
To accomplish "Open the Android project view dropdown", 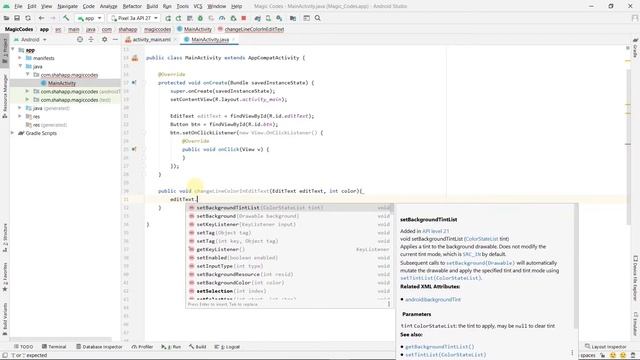I will click(x=31, y=40).
